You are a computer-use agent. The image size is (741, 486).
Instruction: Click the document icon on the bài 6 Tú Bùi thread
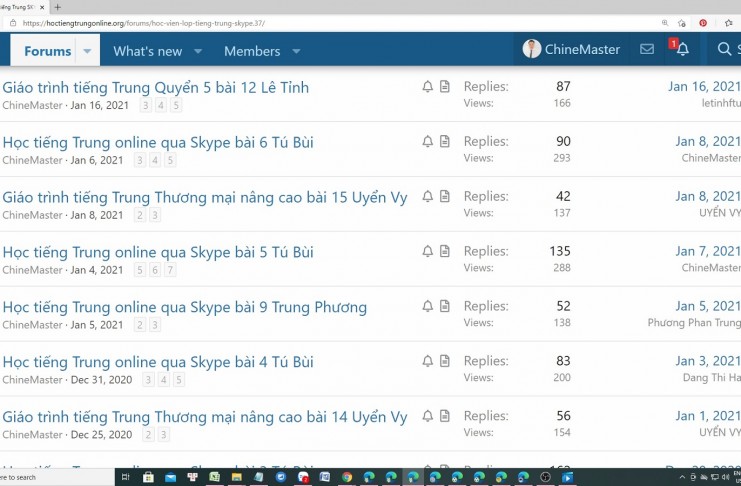tap(445, 141)
